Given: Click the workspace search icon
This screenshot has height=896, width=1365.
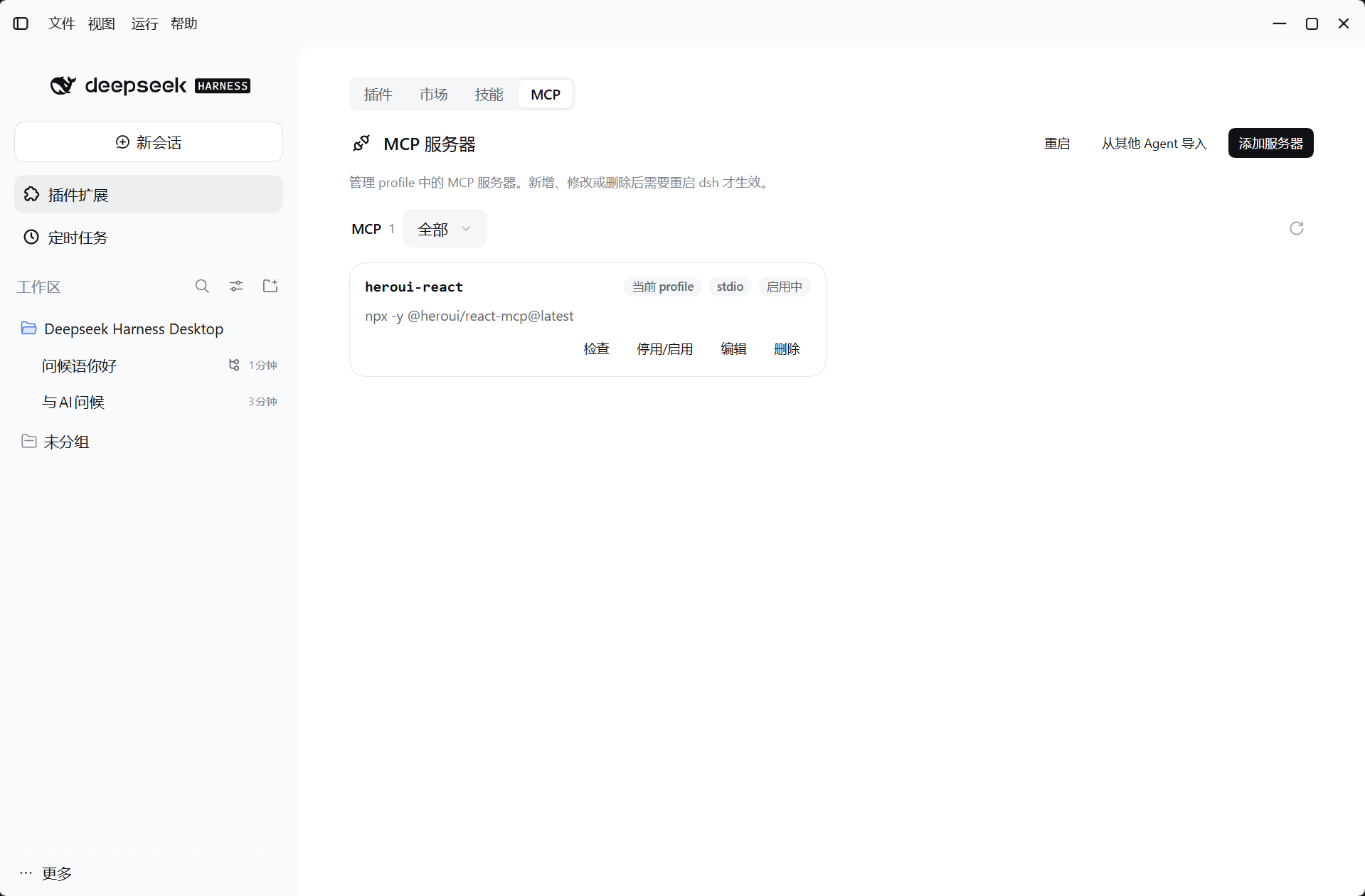Looking at the screenshot, I should [x=202, y=286].
